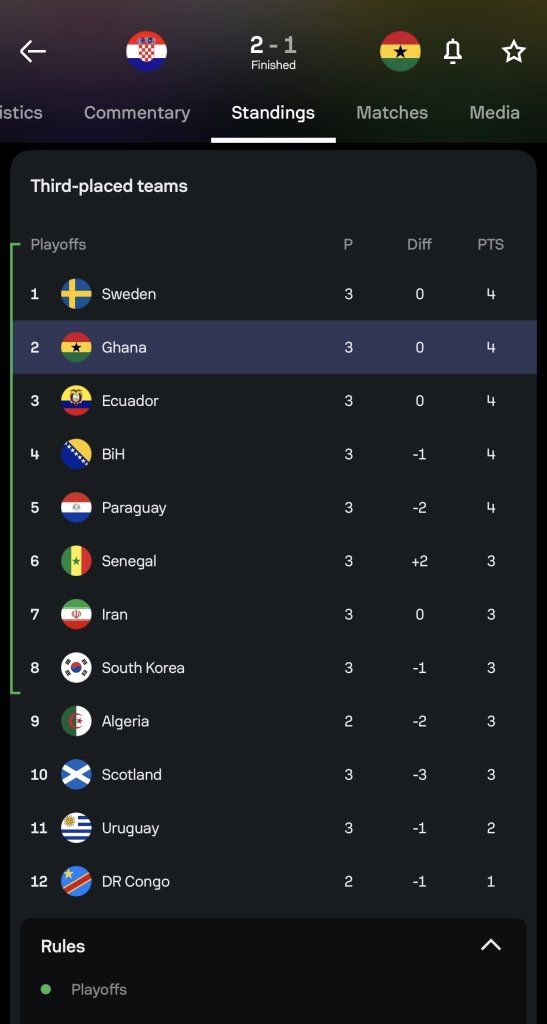This screenshot has height=1024, width=547.
Task: Tap the South Korea flag icon
Action: pyautogui.click(x=76, y=667)
